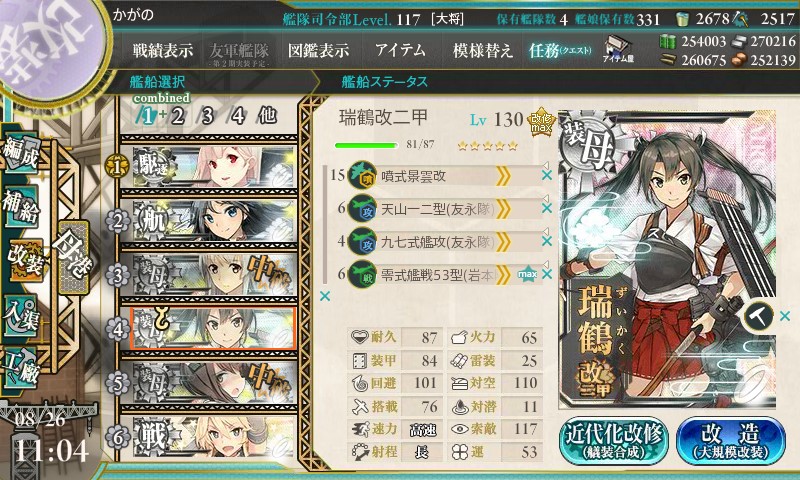Expand 九七式艦攻(友永隊) slot chevron arrows

[x=503, y=242]
